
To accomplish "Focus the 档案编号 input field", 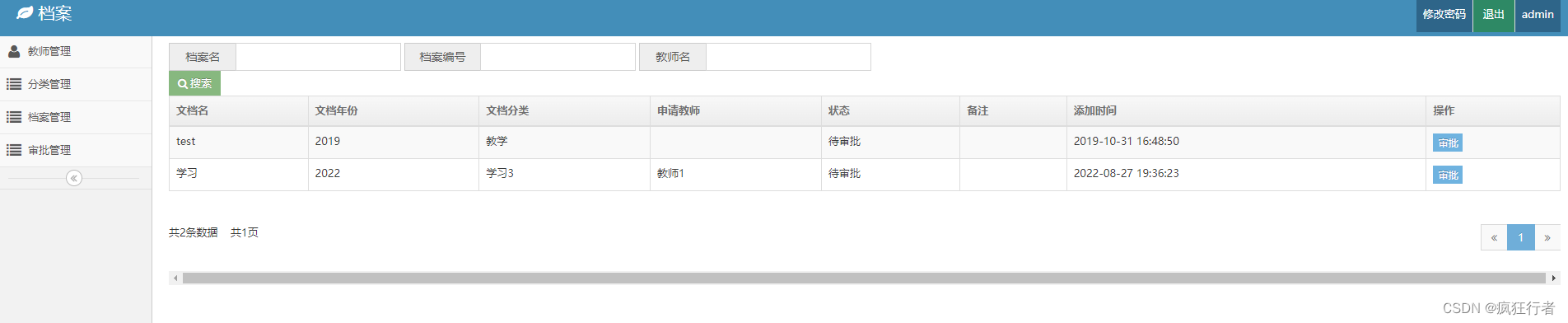I will click(x=558, y=57).
